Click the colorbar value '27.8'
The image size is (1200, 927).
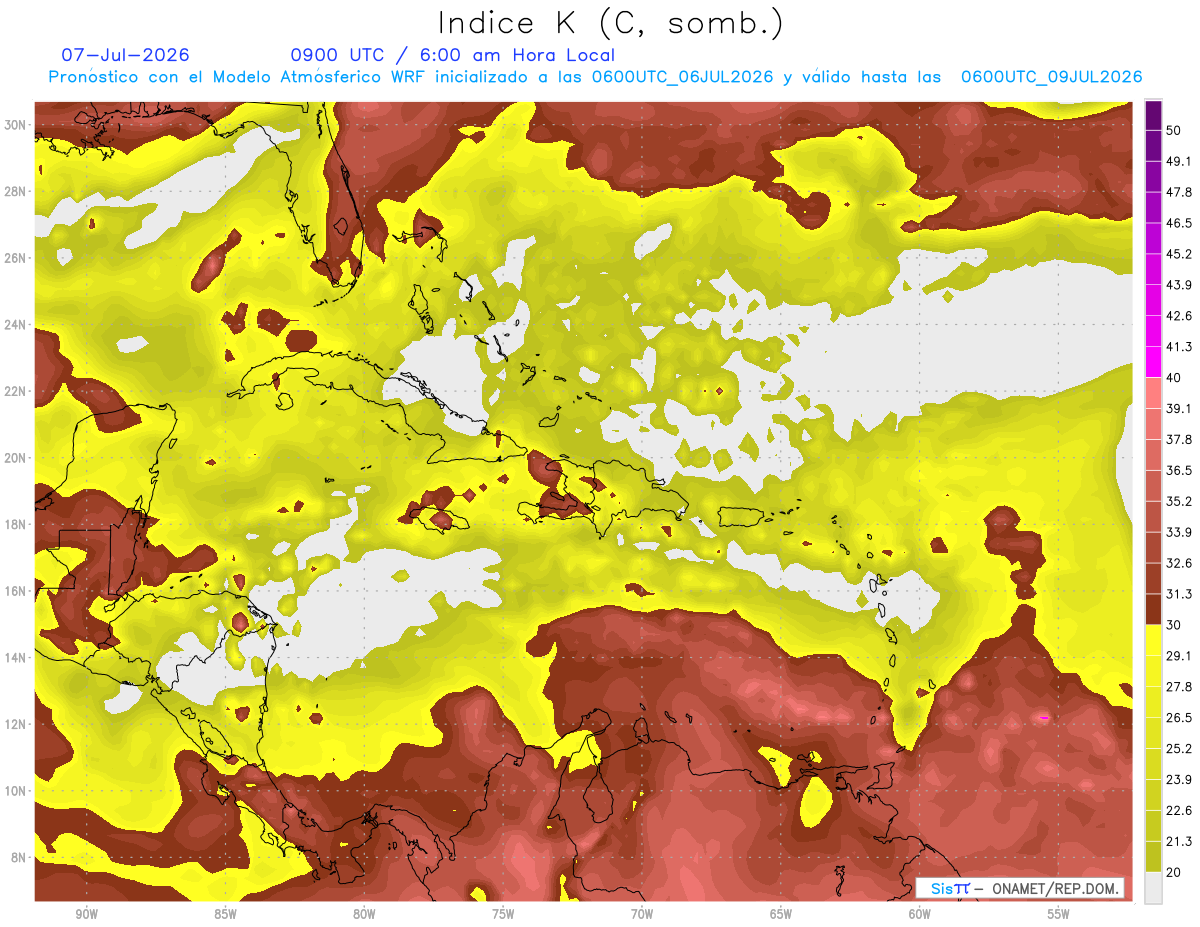(1180, 687)
